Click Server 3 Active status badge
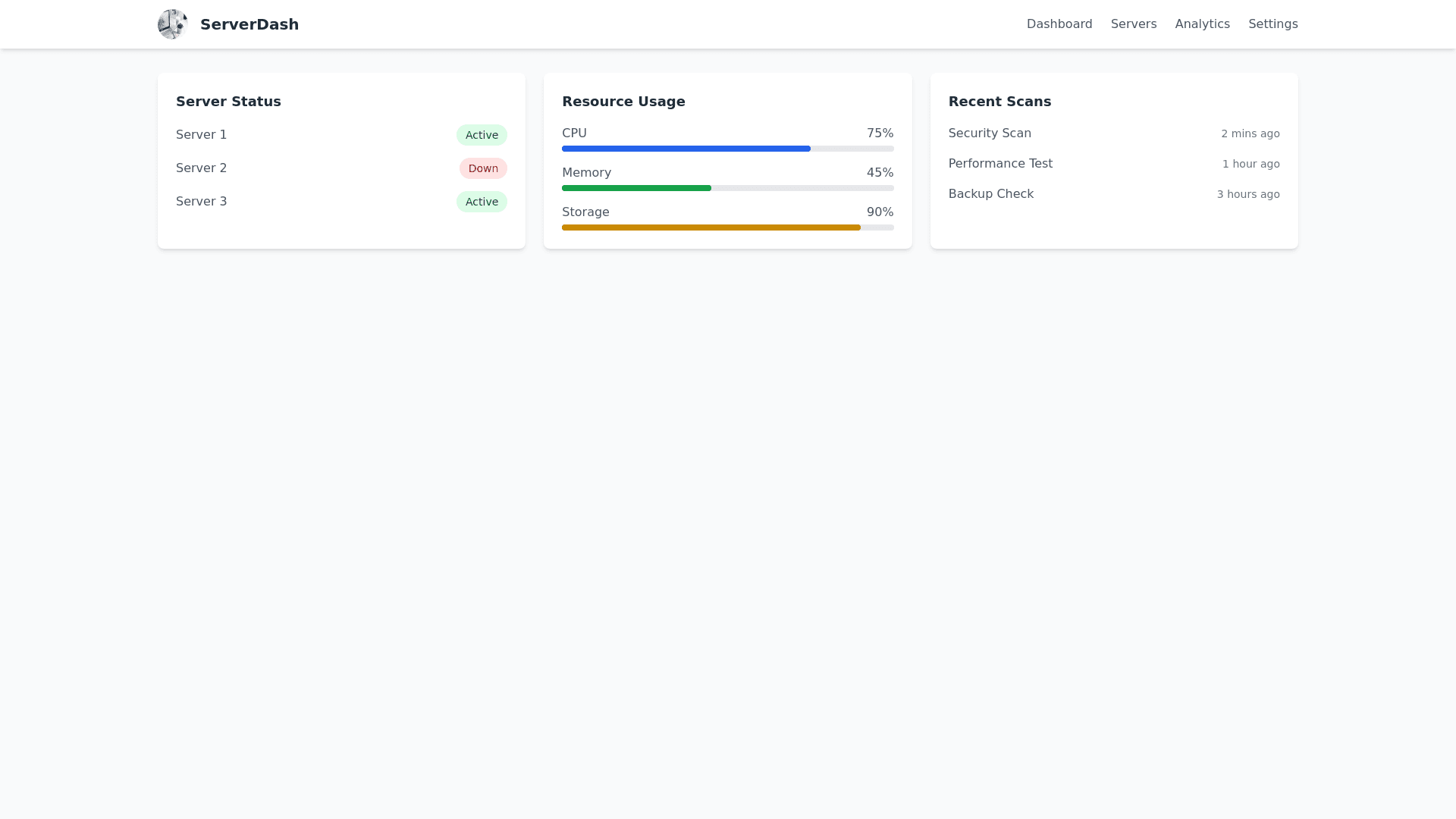 pyautogui.click(x=481, y=202)
